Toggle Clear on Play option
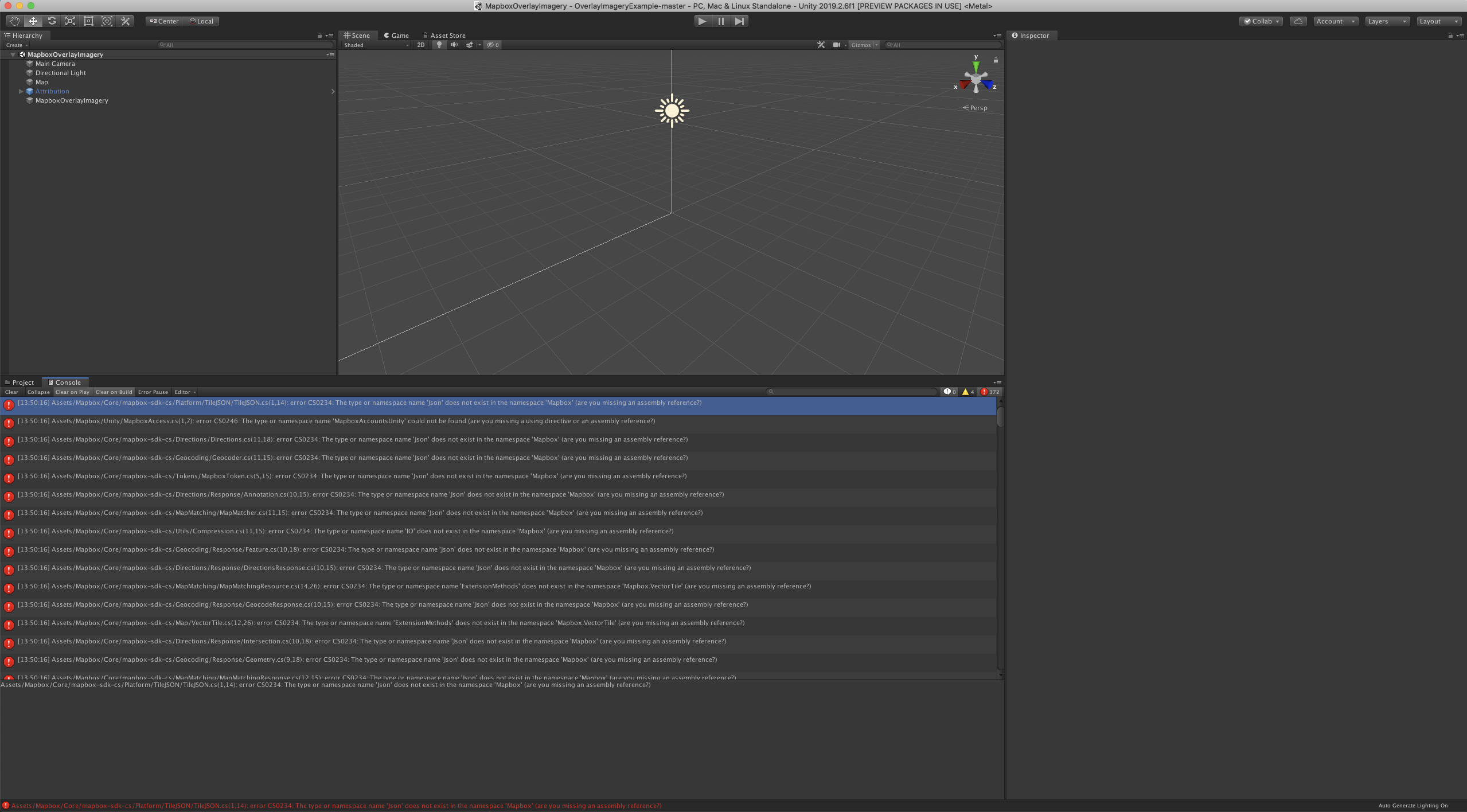 72,392
